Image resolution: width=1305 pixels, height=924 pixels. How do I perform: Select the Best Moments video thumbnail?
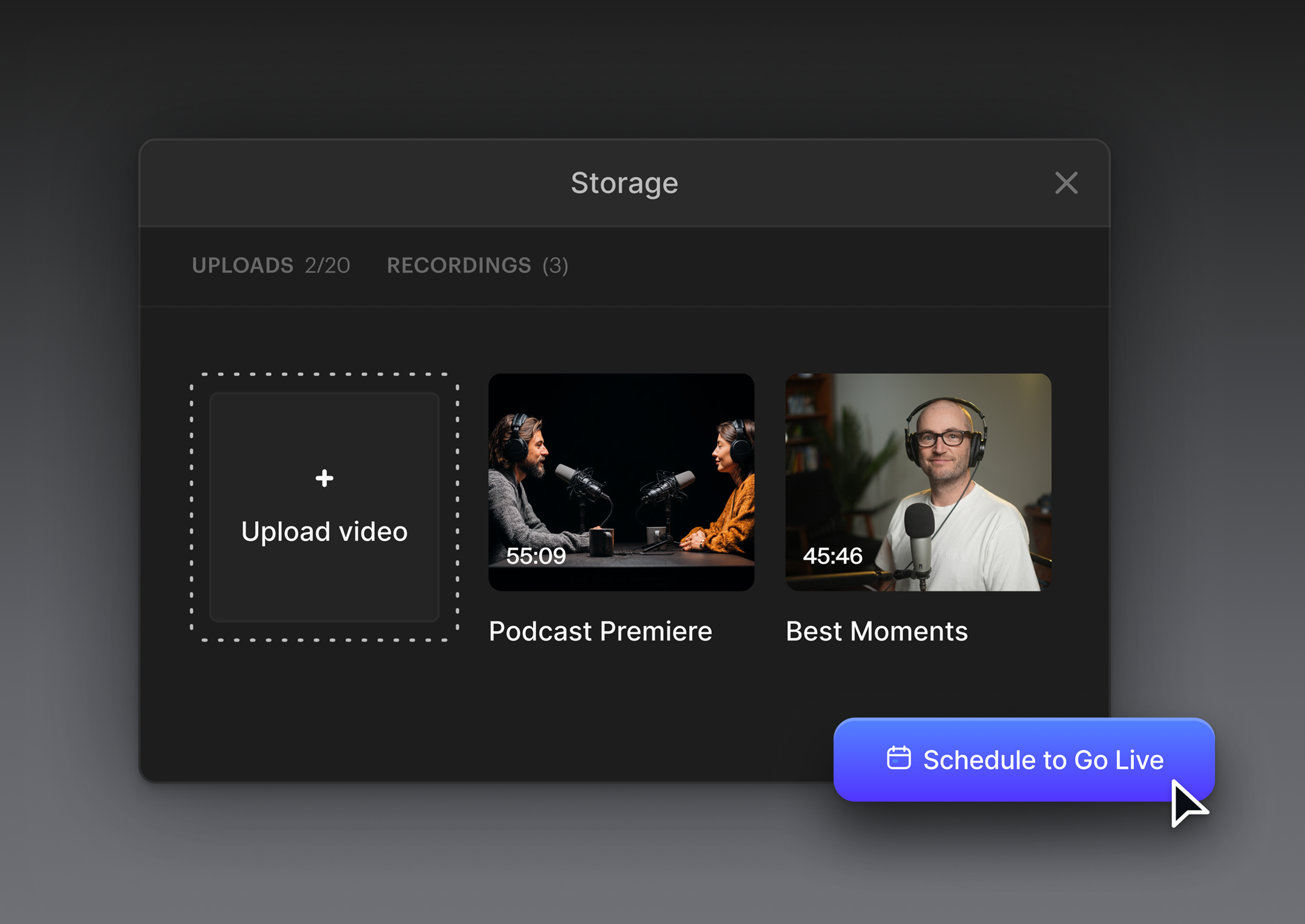click(918, 481)
